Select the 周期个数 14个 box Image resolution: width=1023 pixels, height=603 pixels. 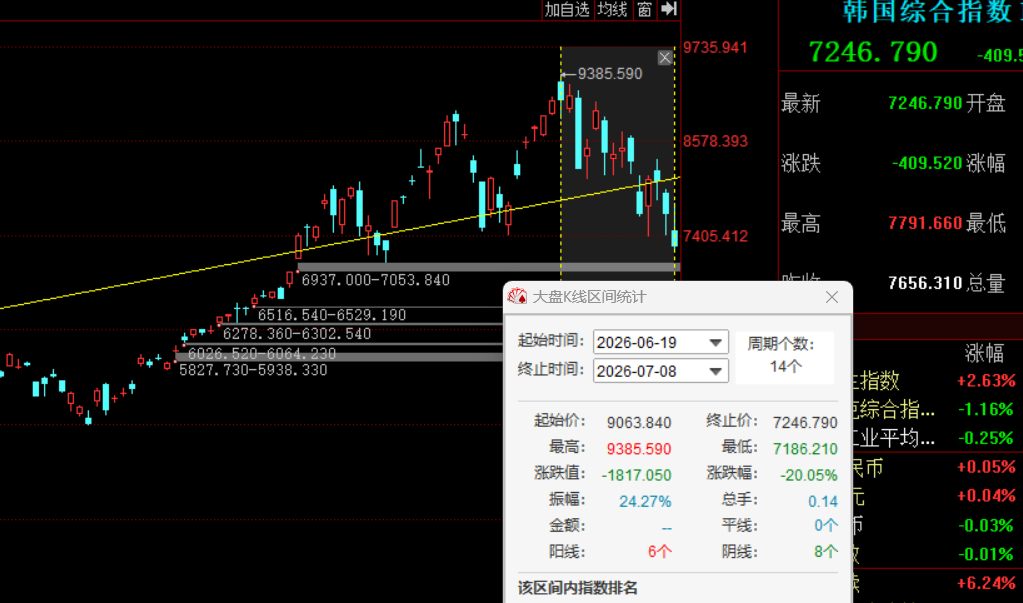tap(785, 356)
